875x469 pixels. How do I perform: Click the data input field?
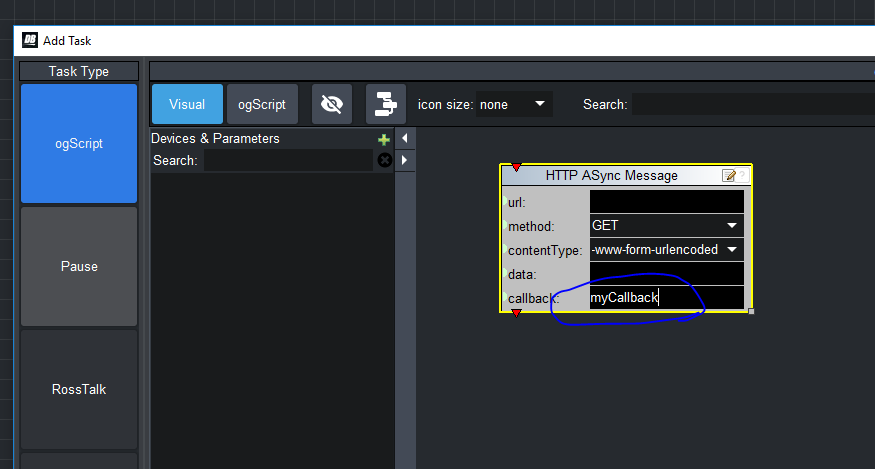click(x=666, y=274)
